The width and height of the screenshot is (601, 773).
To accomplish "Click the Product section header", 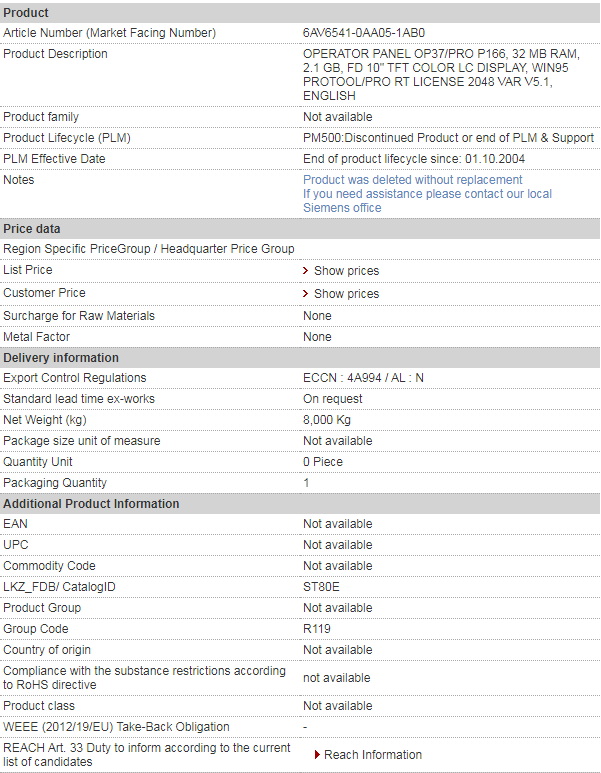I will pyautogui.click(x=26, y=13).
